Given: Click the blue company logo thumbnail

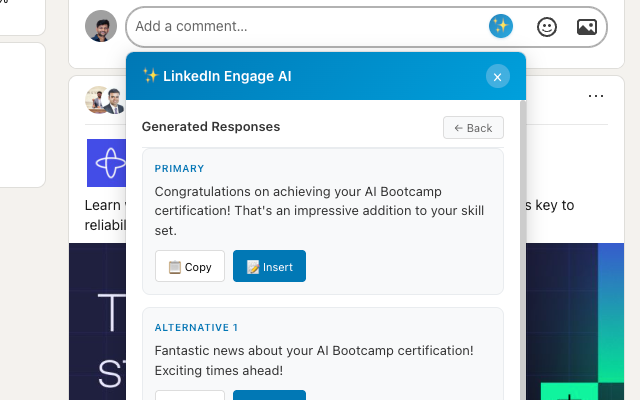Looking at the screenshot, I should [107, 163].
